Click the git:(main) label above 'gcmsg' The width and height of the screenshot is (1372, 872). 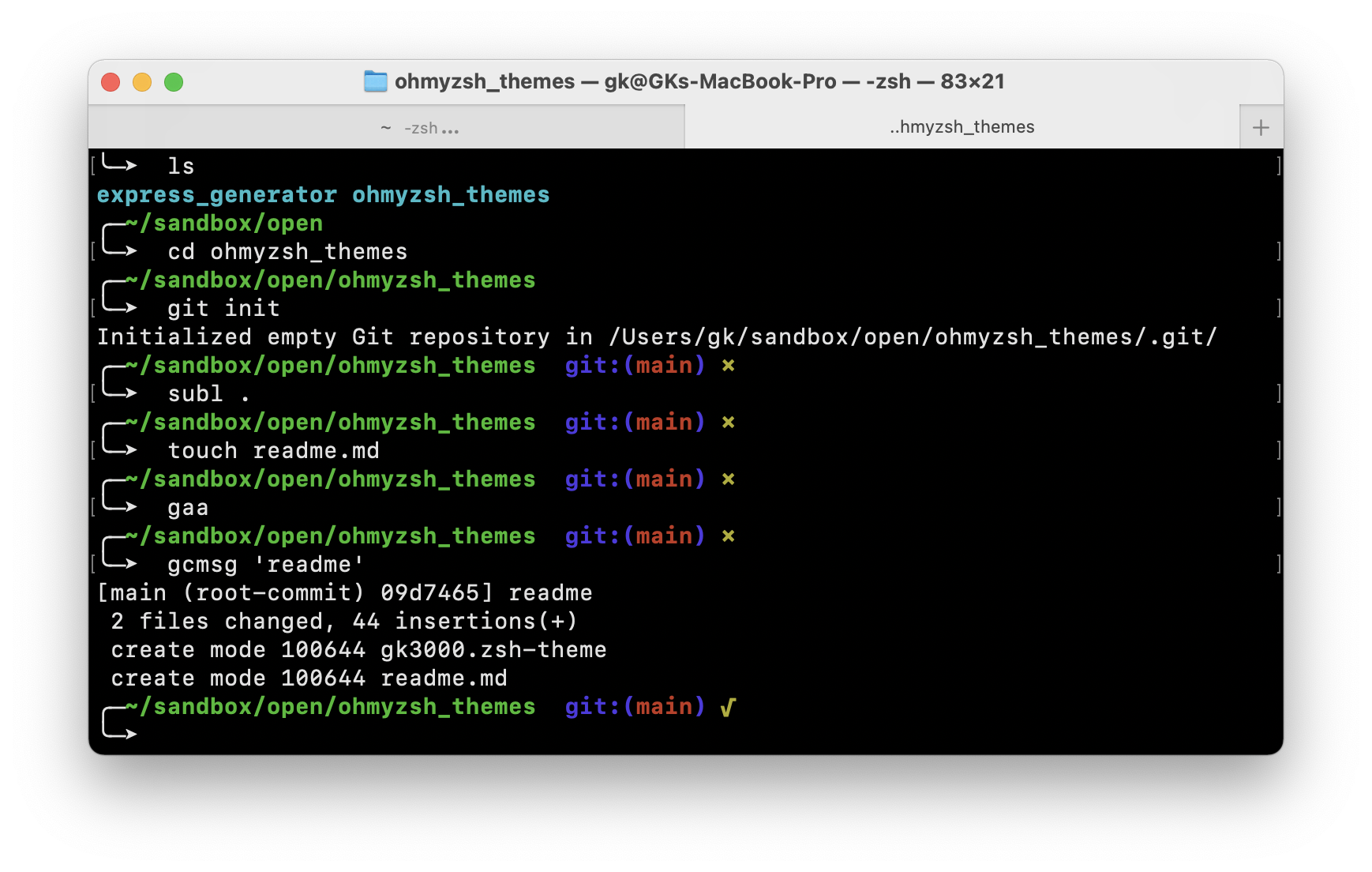click(635, 536)
